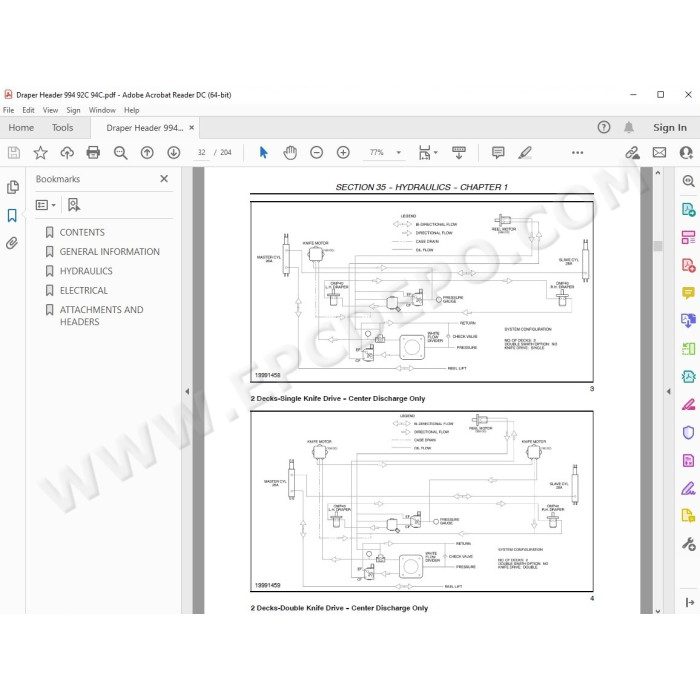This screenshot has width=700, height=700.
Task: Close the Bookmarks panel
Action: pyautogui.click(x=164, y=179)
